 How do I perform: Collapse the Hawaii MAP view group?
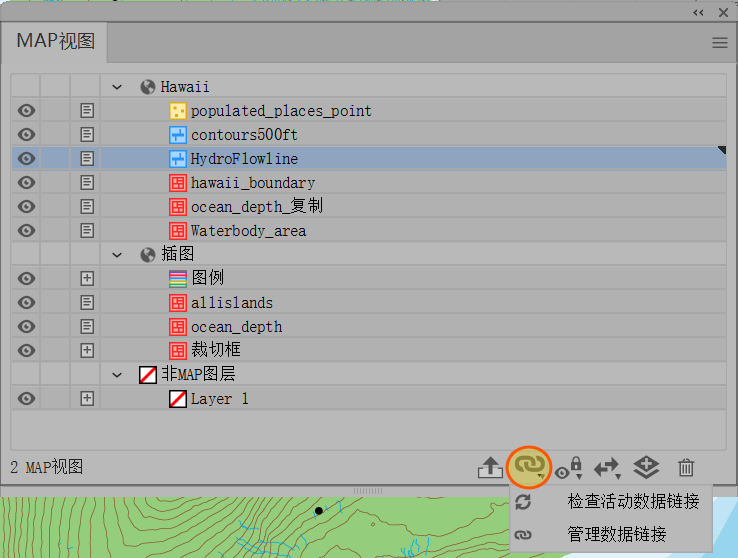click(x=117, y=87)
